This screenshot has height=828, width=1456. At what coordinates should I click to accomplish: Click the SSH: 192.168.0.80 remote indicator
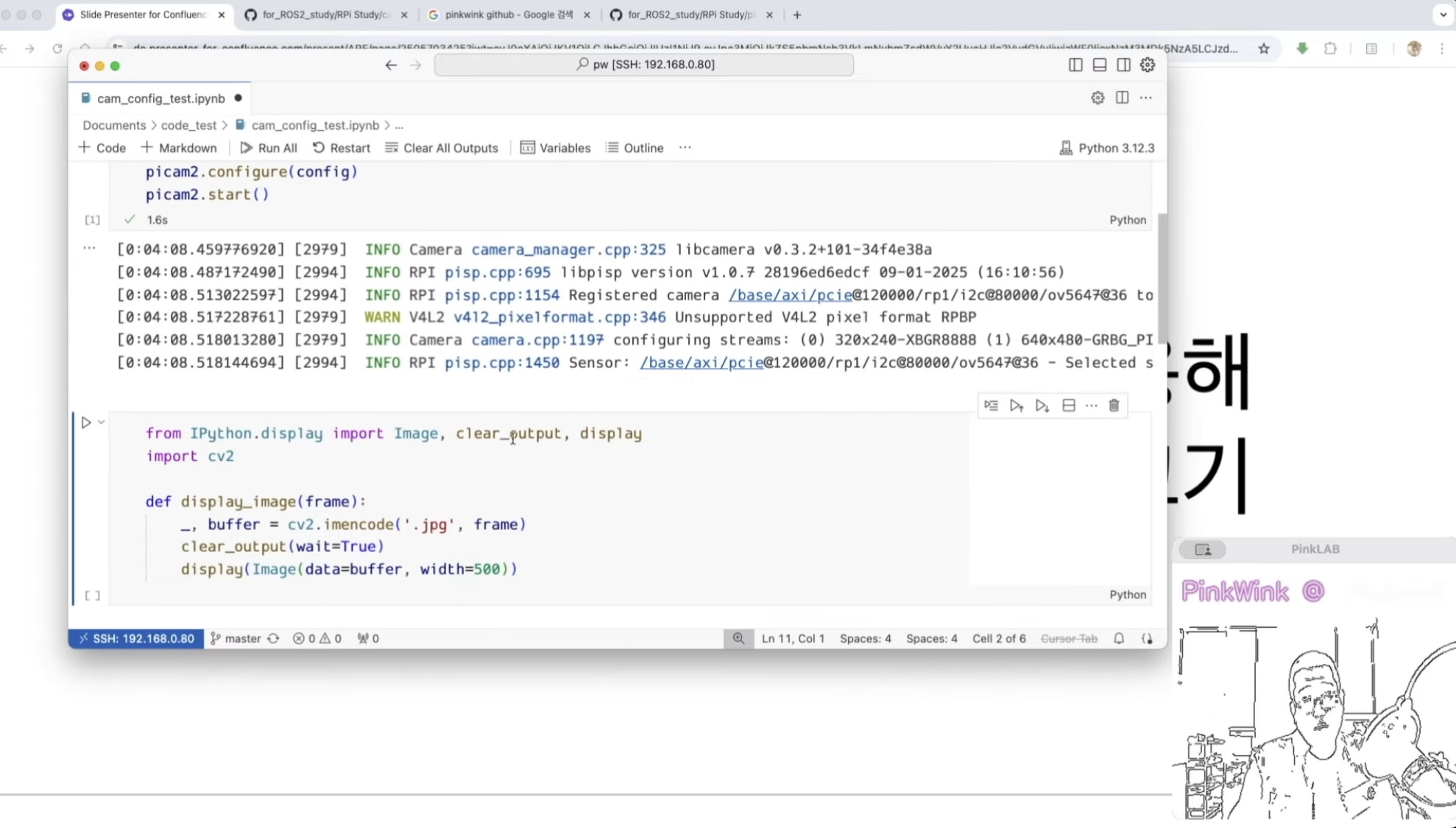pos(136,638)
